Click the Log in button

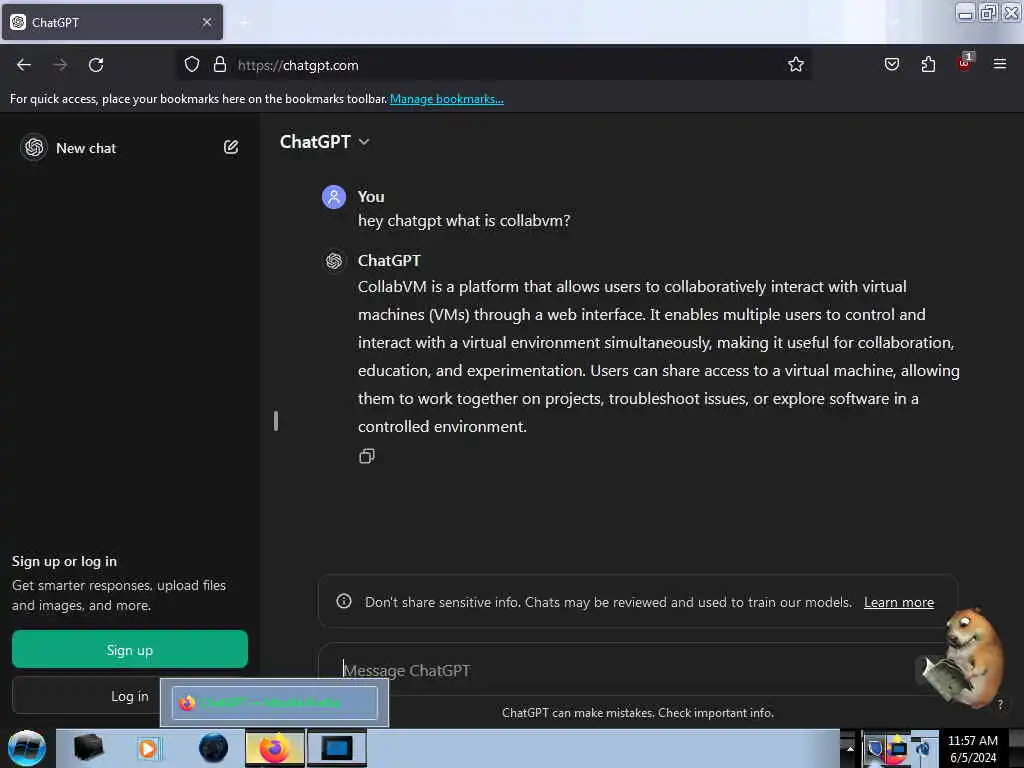click(x=129, y=696)
